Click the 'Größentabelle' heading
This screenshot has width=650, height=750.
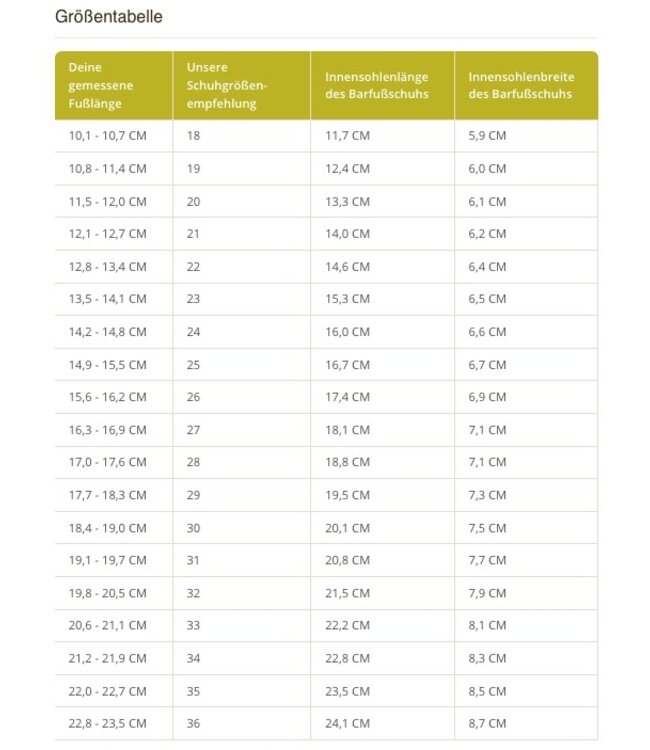tap(109, 17)
